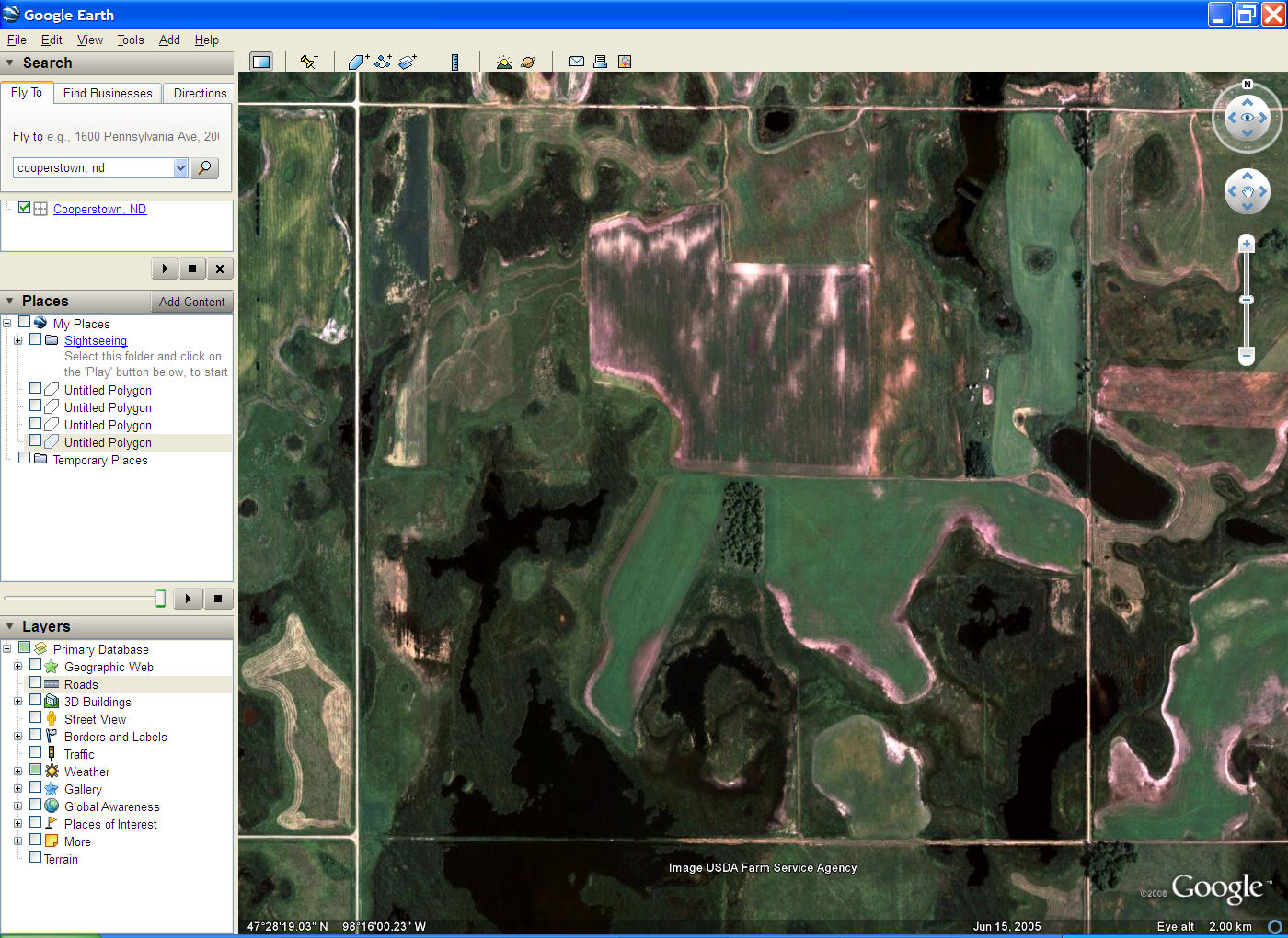This screenshot has height=938, width=1288.
Task: Open the Fly to history dropdown
Action: [x=180, y=167]
